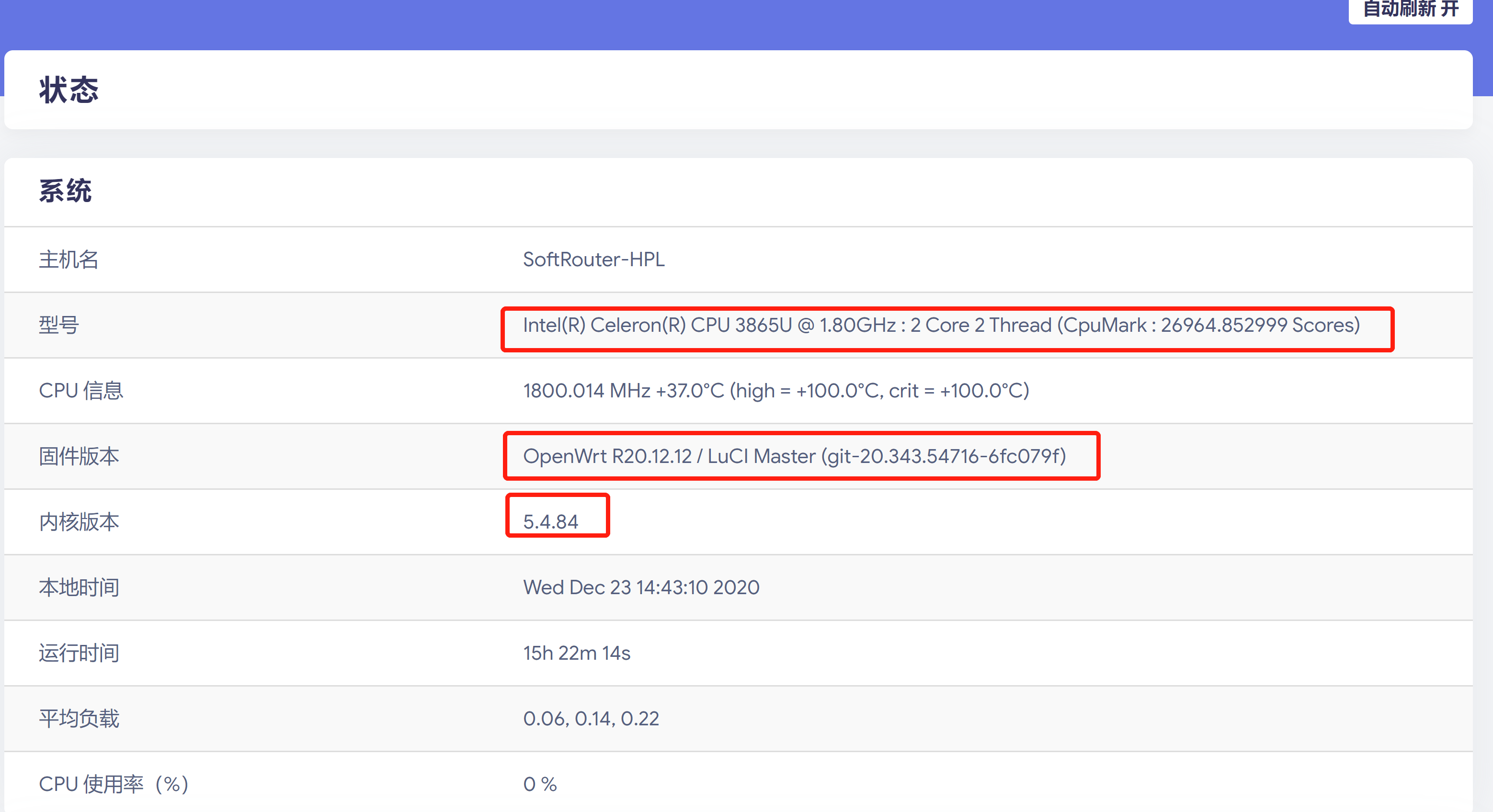
Task: Click the local time Wed Dec 23 value
Action: pos(640,587)
